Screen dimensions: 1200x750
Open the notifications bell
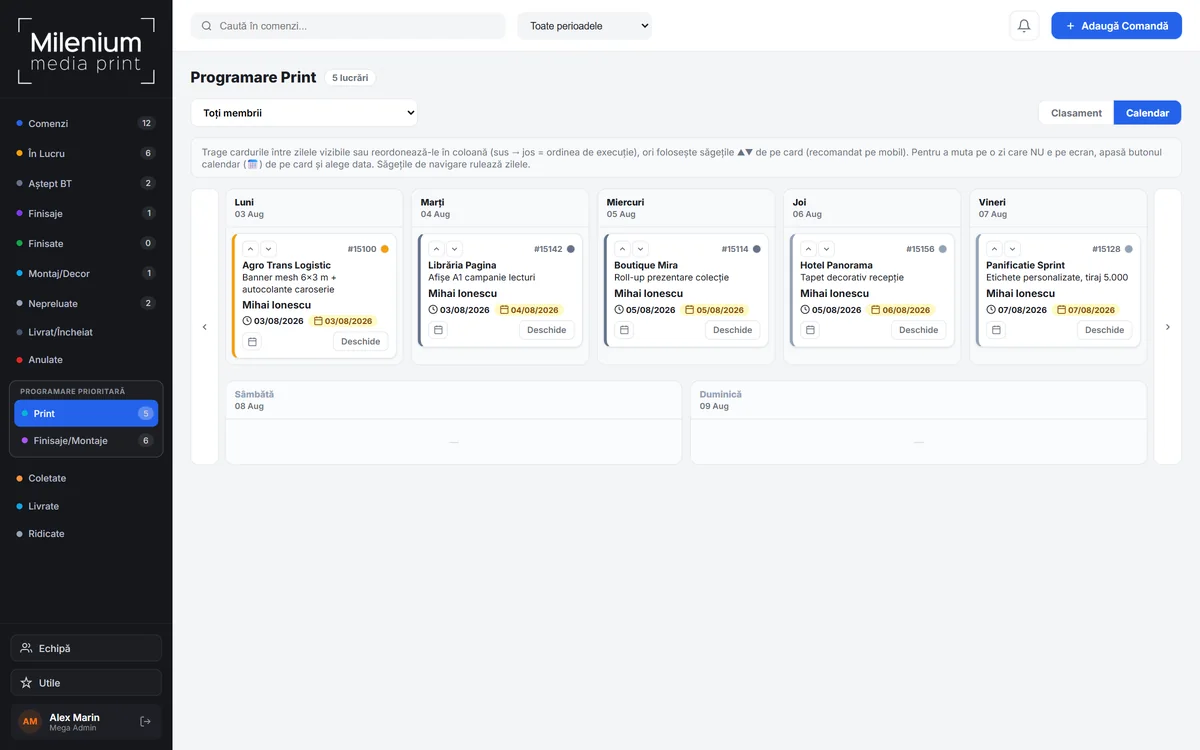(1024, 26)
